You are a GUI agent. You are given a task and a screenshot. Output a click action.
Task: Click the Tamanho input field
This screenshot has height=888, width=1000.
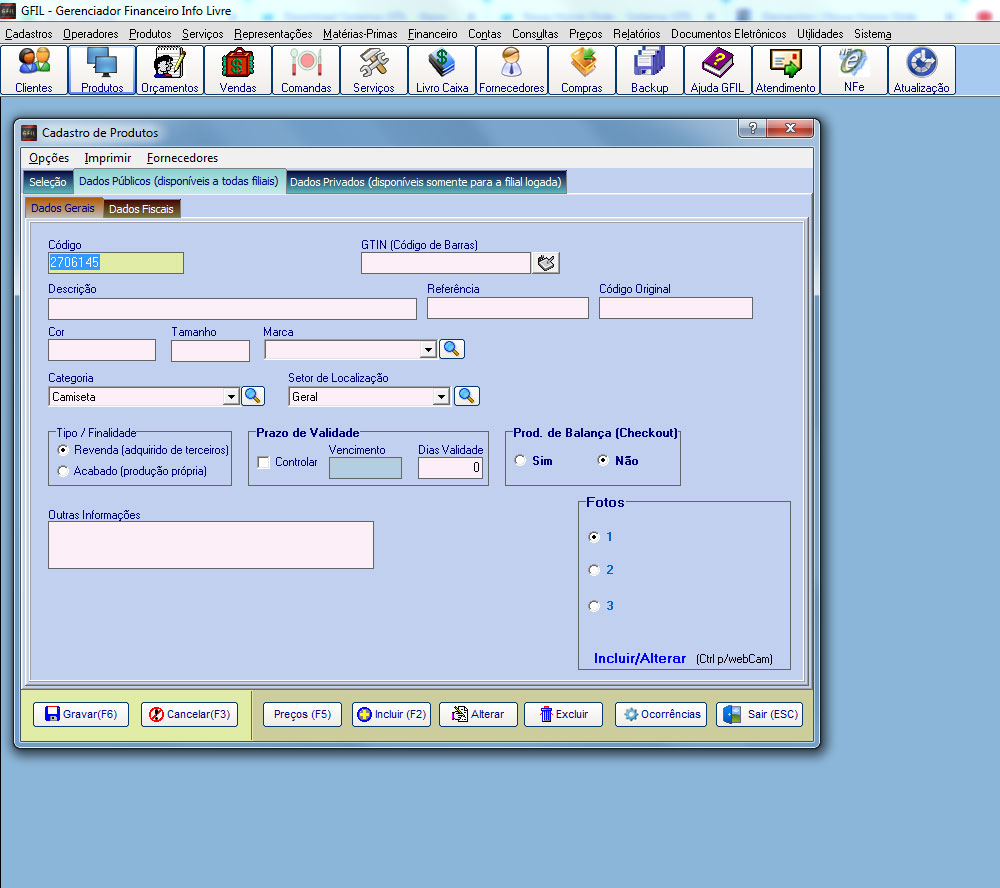210,351
